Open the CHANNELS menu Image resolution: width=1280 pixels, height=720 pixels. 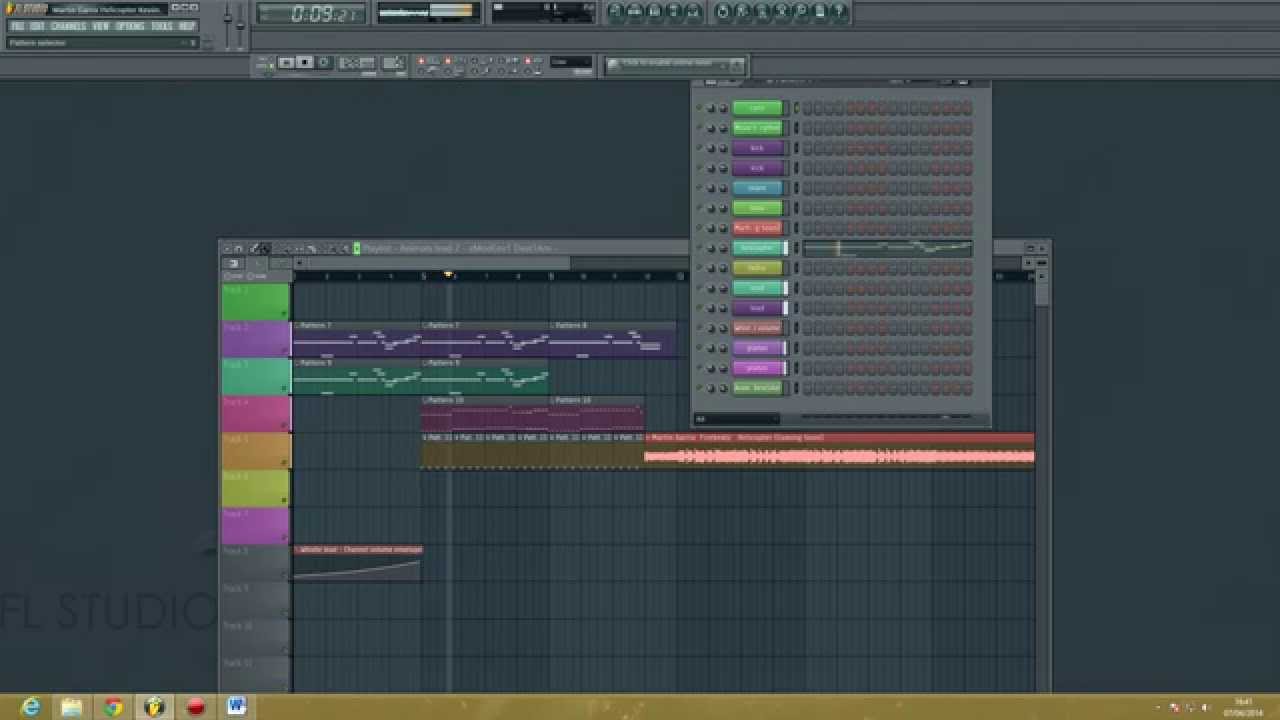tap(68, 26)
